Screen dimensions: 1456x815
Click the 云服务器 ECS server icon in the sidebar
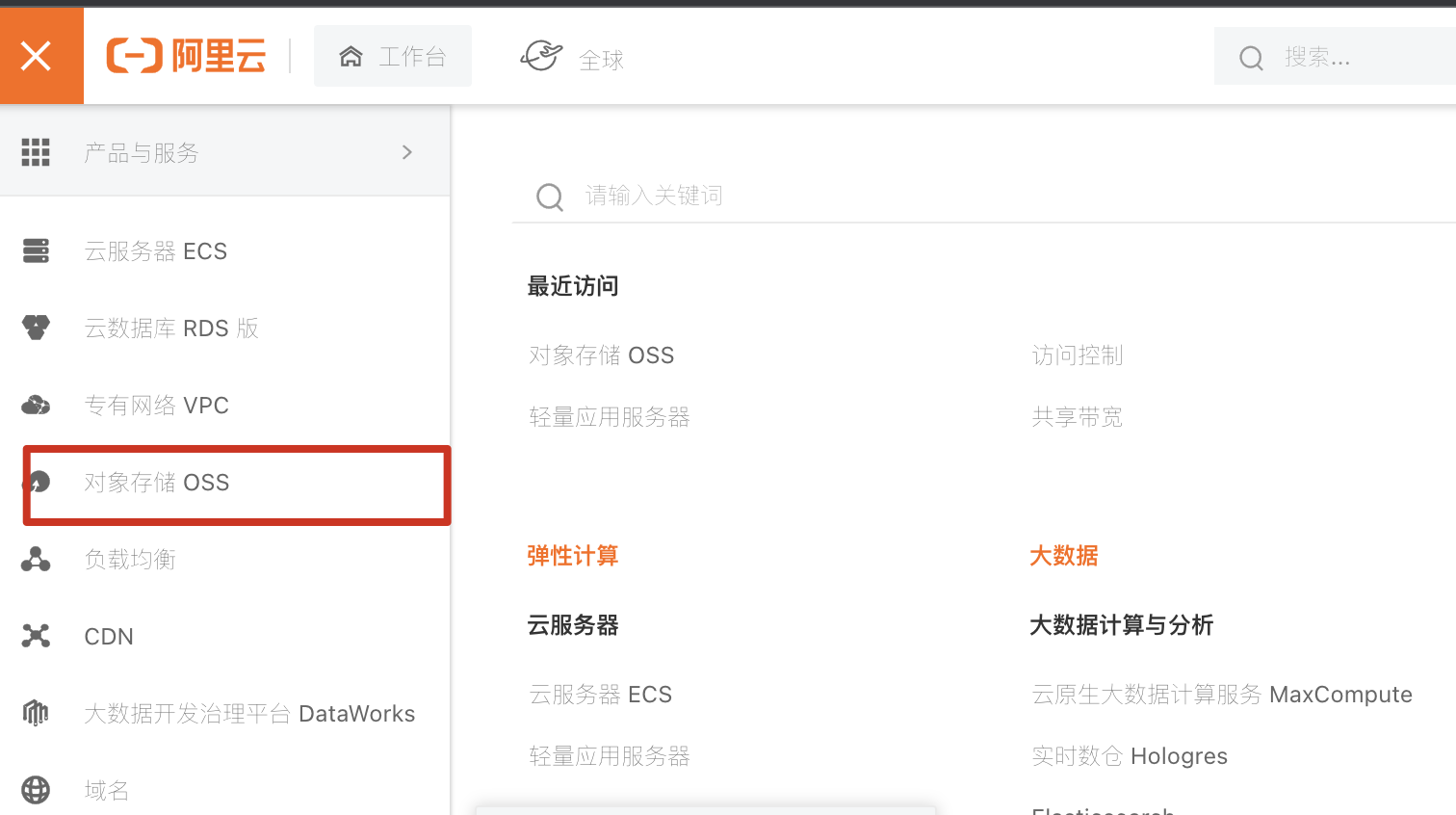coord(36,251)
